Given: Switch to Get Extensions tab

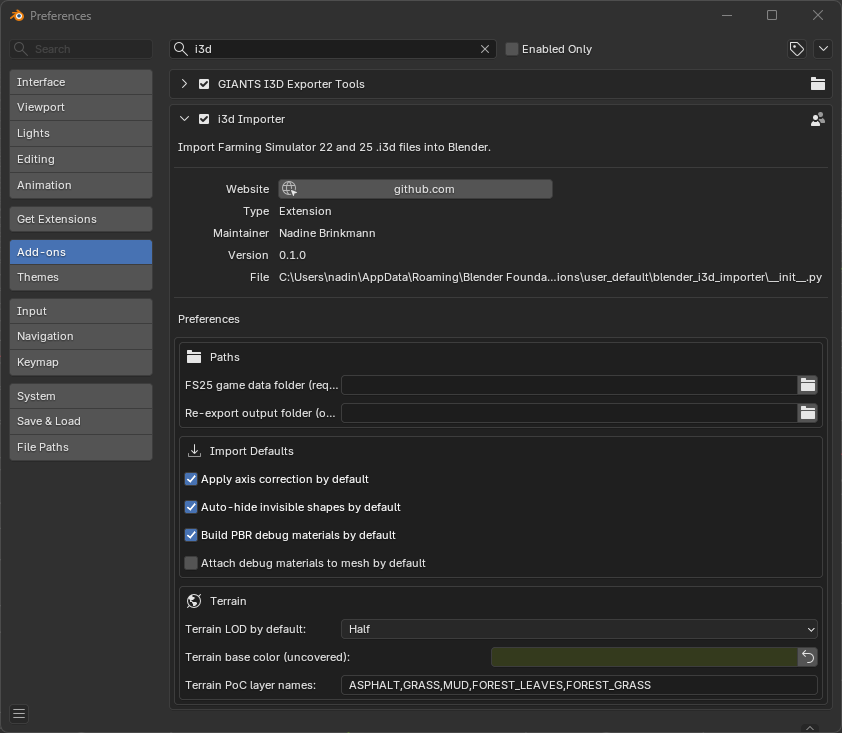Looking at the screenshot, I should point(81,219).
